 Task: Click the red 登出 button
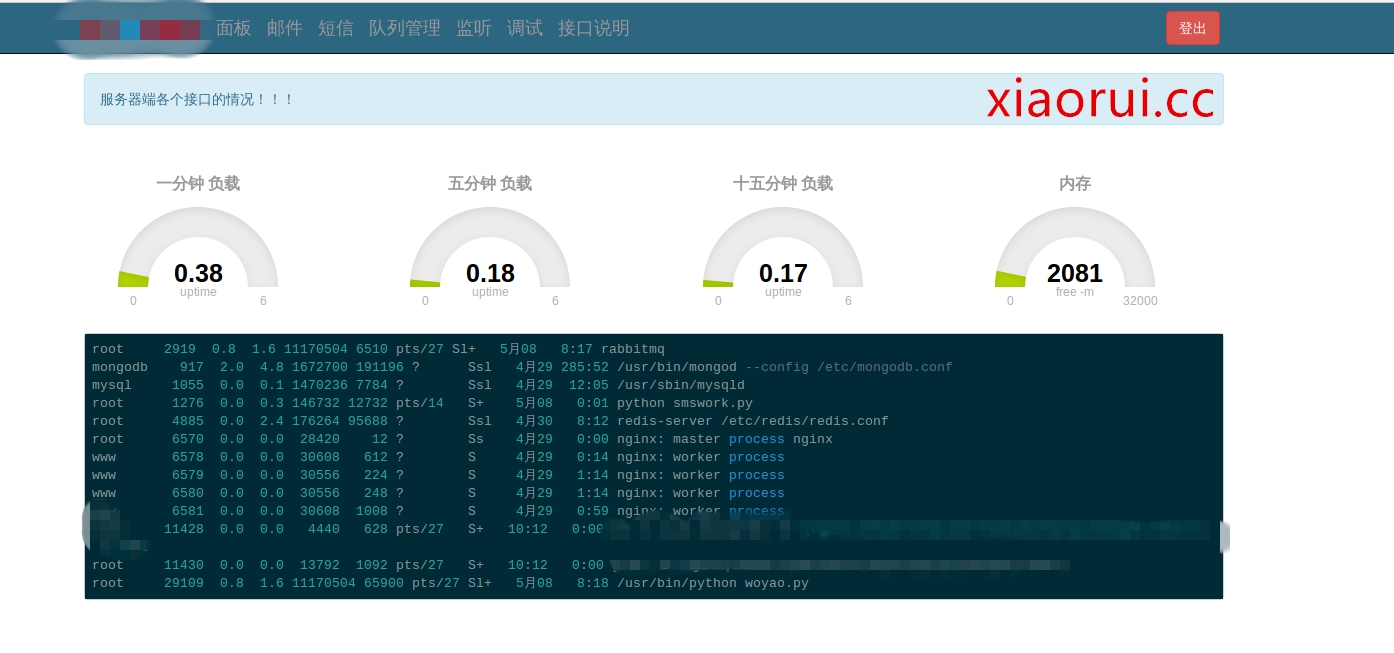[1192, 28]
